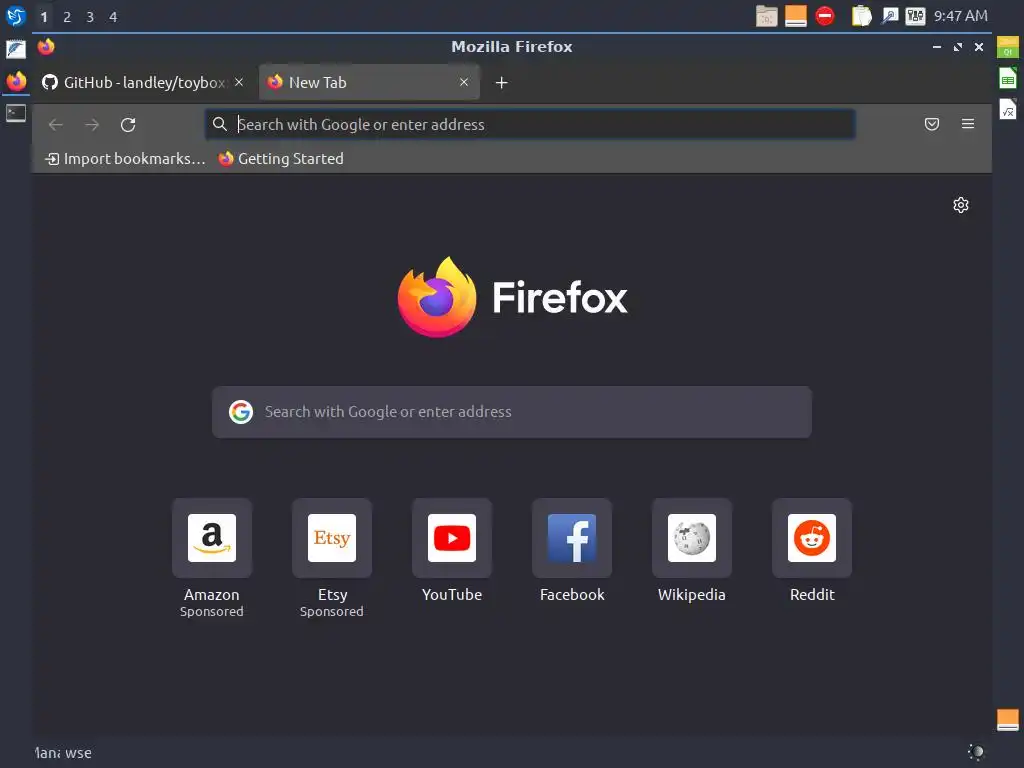This screenshot has height=768, width=1024.
Task: Click the red no-entry tray icon
Action: coord(825,16)
